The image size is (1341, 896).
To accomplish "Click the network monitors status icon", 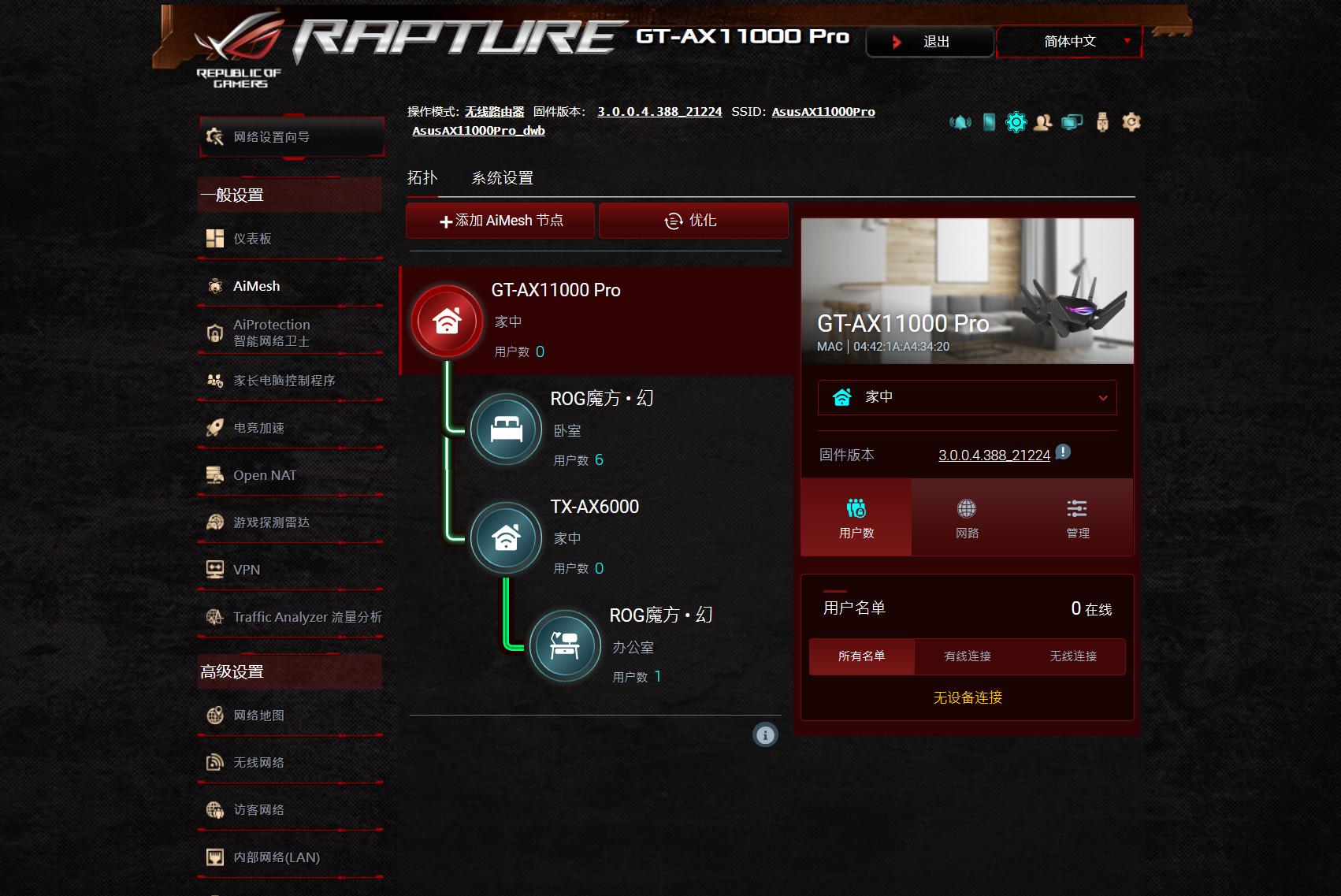I will click(1072, 122).
